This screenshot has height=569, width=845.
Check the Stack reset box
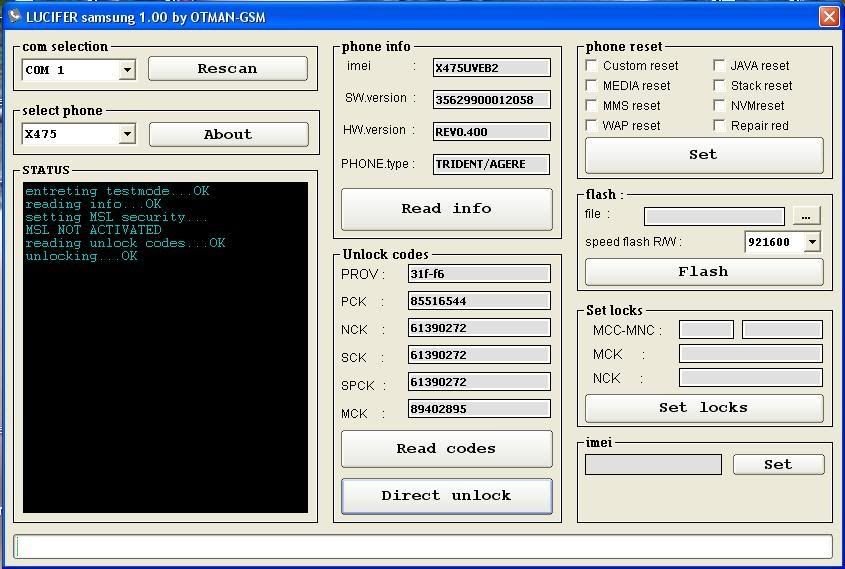pyautogui.click(x=718, y=85)
